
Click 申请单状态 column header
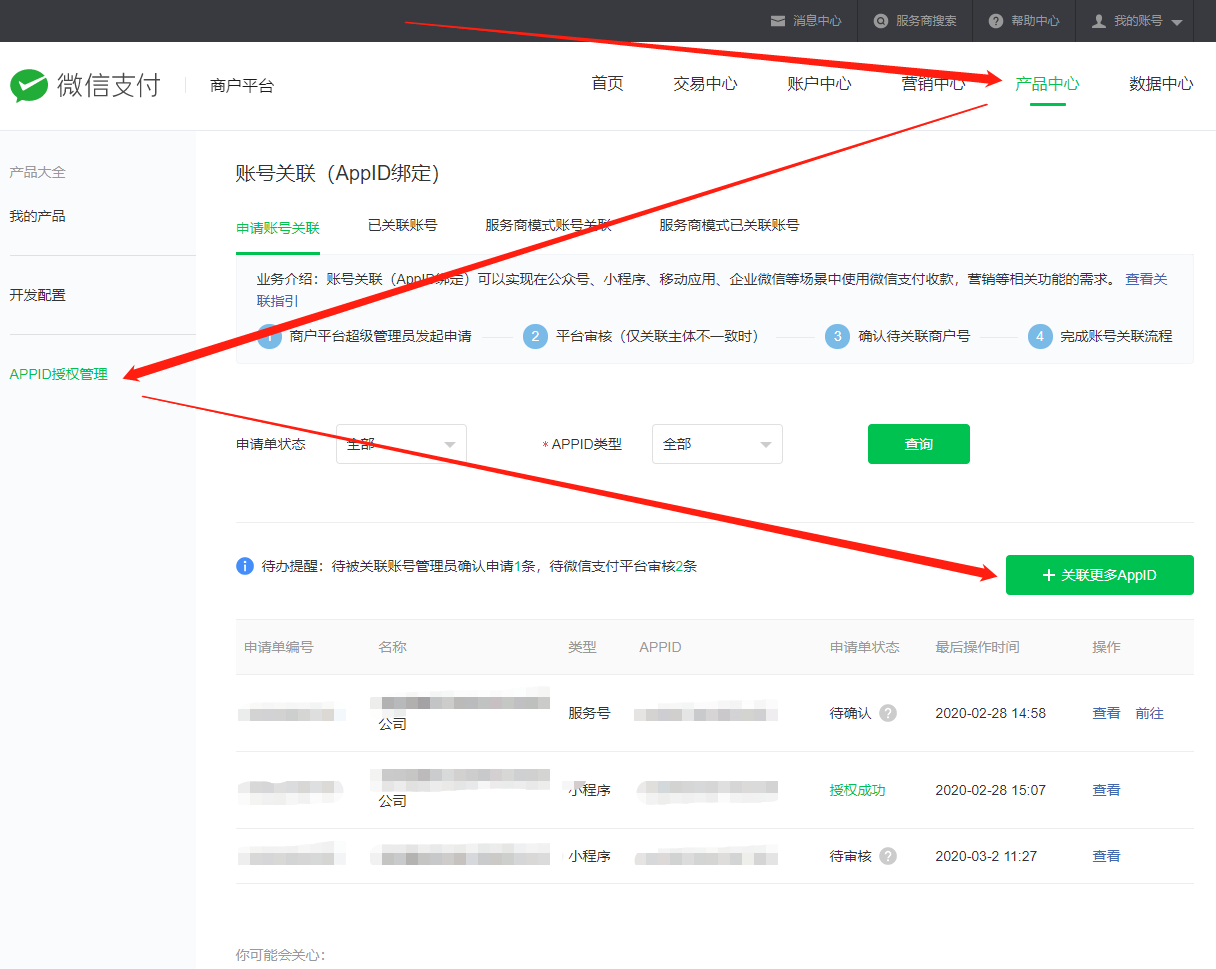(864, 647)
